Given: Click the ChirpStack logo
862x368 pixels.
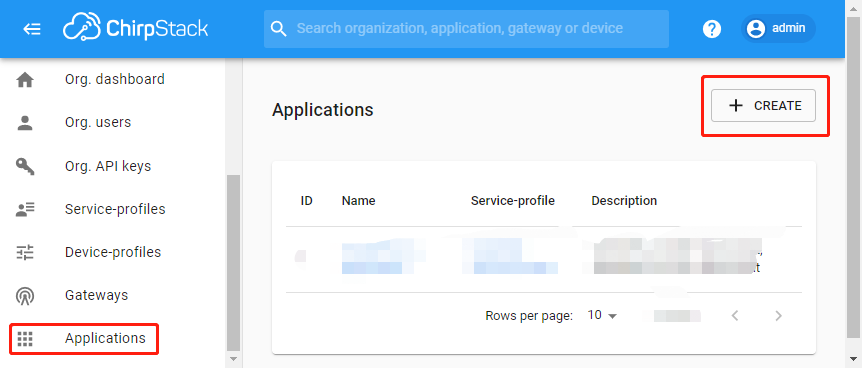Looking at the screenshot, I should (135, 28).
